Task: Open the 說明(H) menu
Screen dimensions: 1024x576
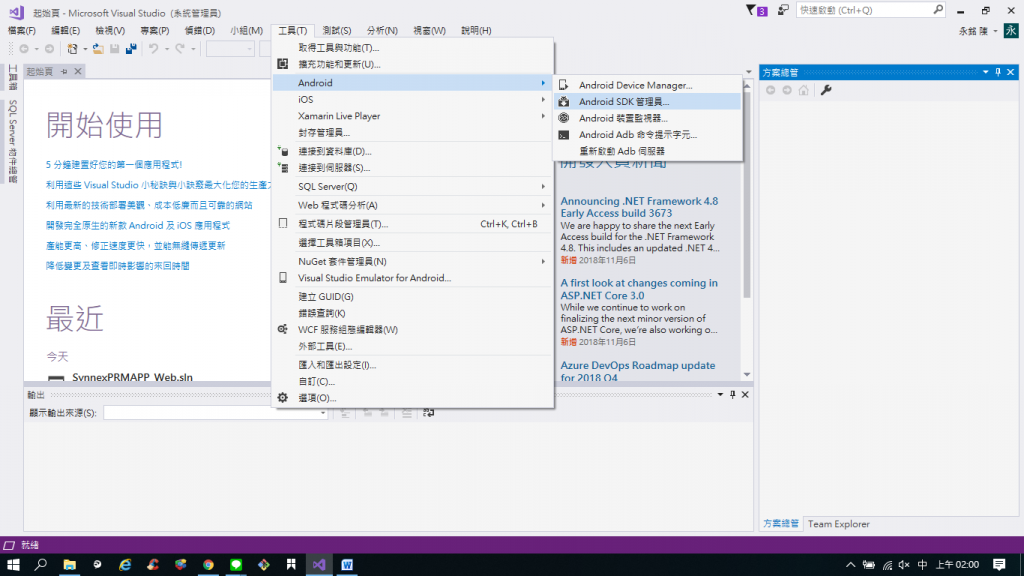Action: 476,31
